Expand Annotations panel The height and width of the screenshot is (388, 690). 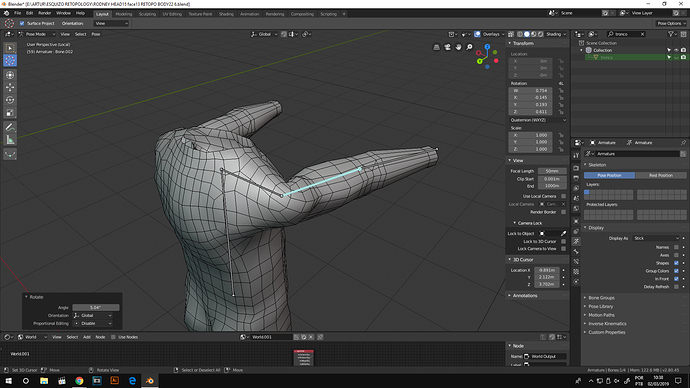[525, 296]
